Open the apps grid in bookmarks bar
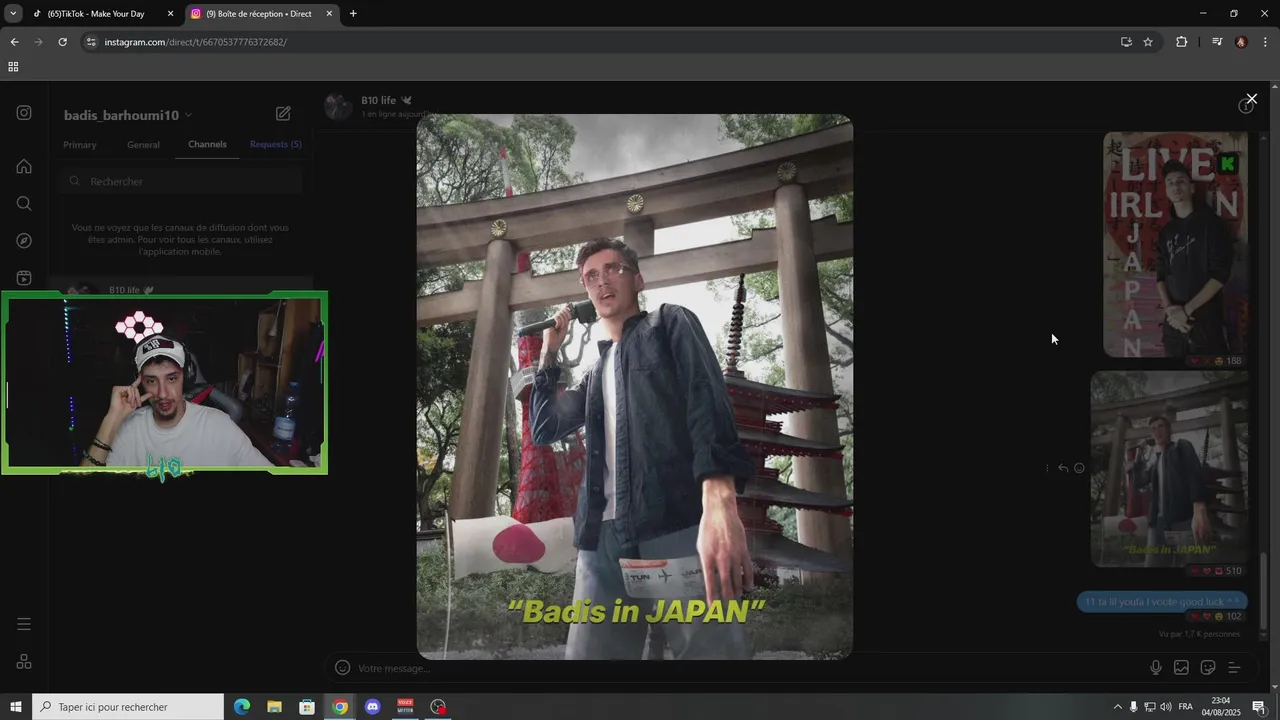 click(13, 67)
